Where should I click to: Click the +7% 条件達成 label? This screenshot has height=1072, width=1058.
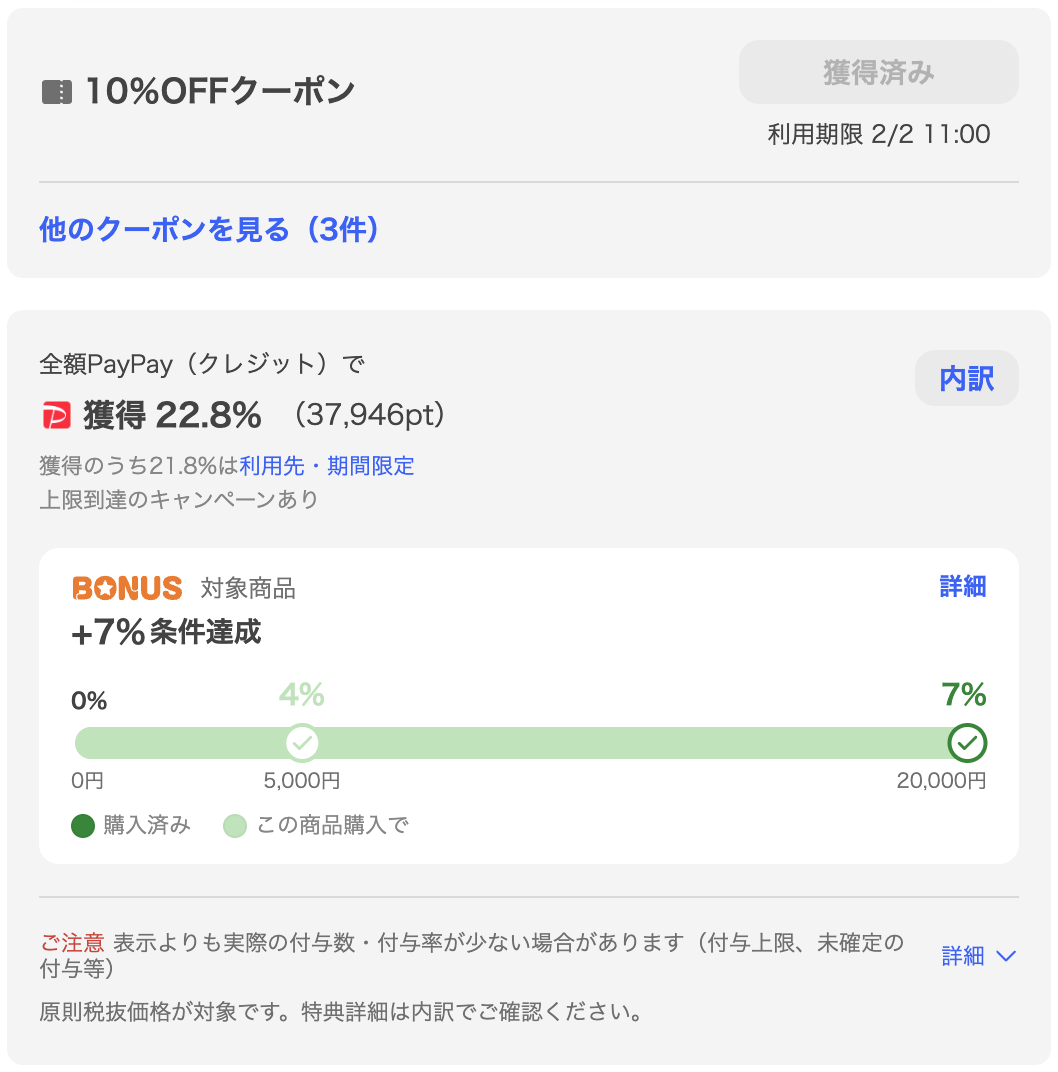click(x=166, y=633)
